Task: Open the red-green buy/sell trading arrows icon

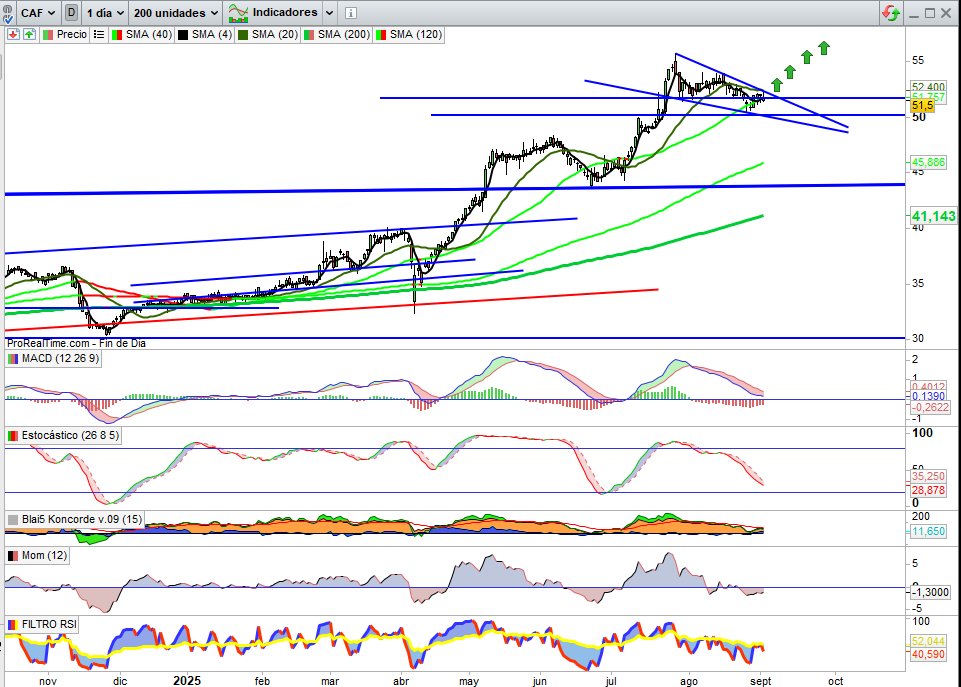Action: pyautogui.click(x=891, y=12)
